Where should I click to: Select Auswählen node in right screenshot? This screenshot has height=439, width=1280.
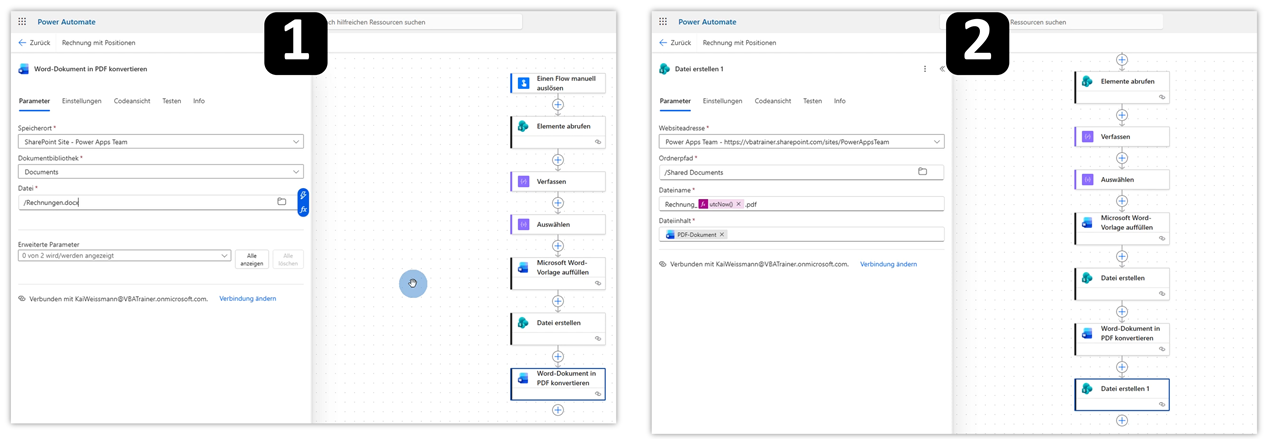(1122, 179)
